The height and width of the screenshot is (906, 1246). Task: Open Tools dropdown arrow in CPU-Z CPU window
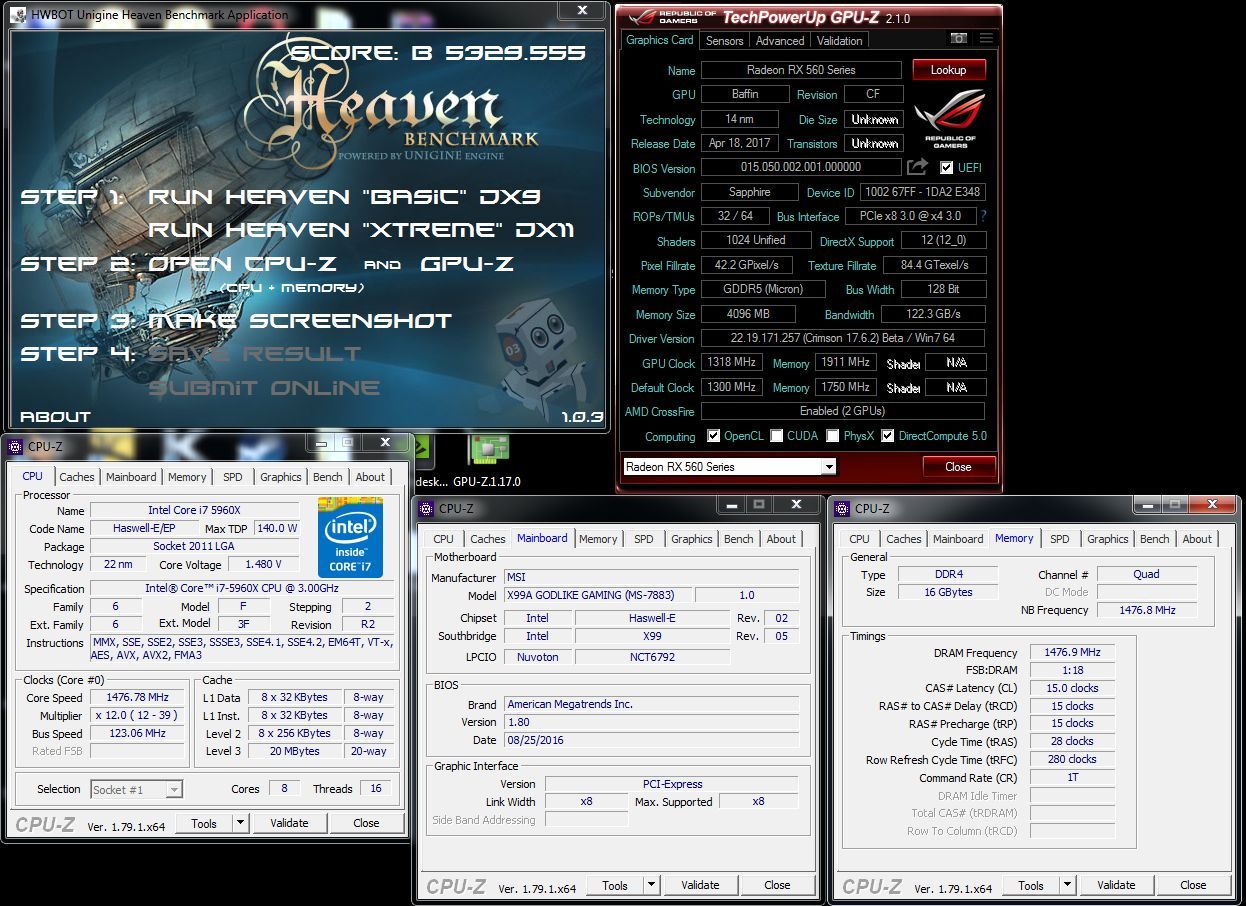coord(240,823)
